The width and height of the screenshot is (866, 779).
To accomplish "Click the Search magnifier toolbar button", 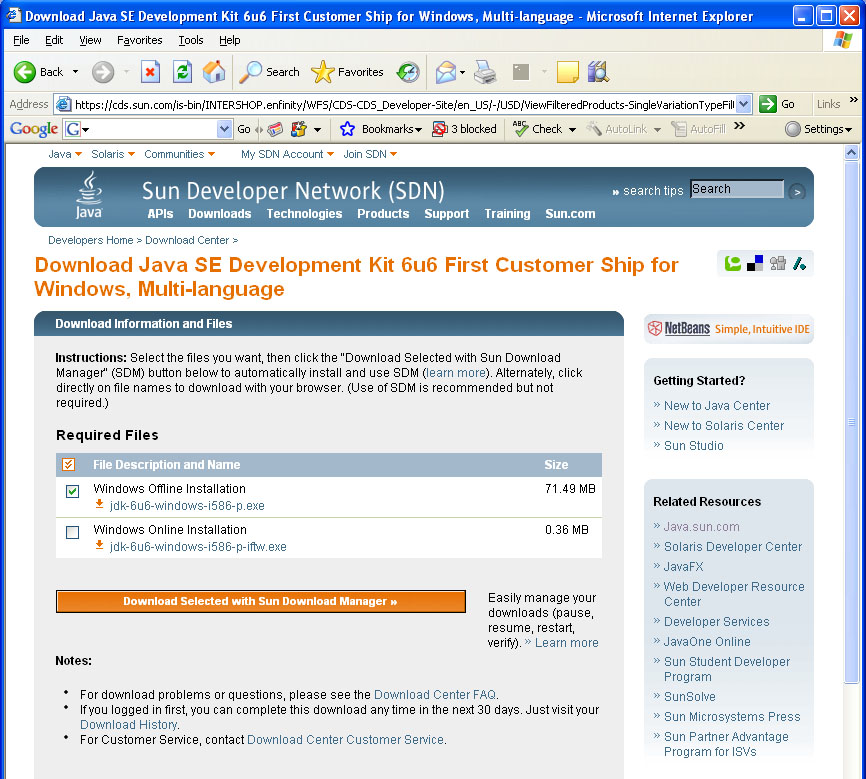I will [x=270, y=72].
